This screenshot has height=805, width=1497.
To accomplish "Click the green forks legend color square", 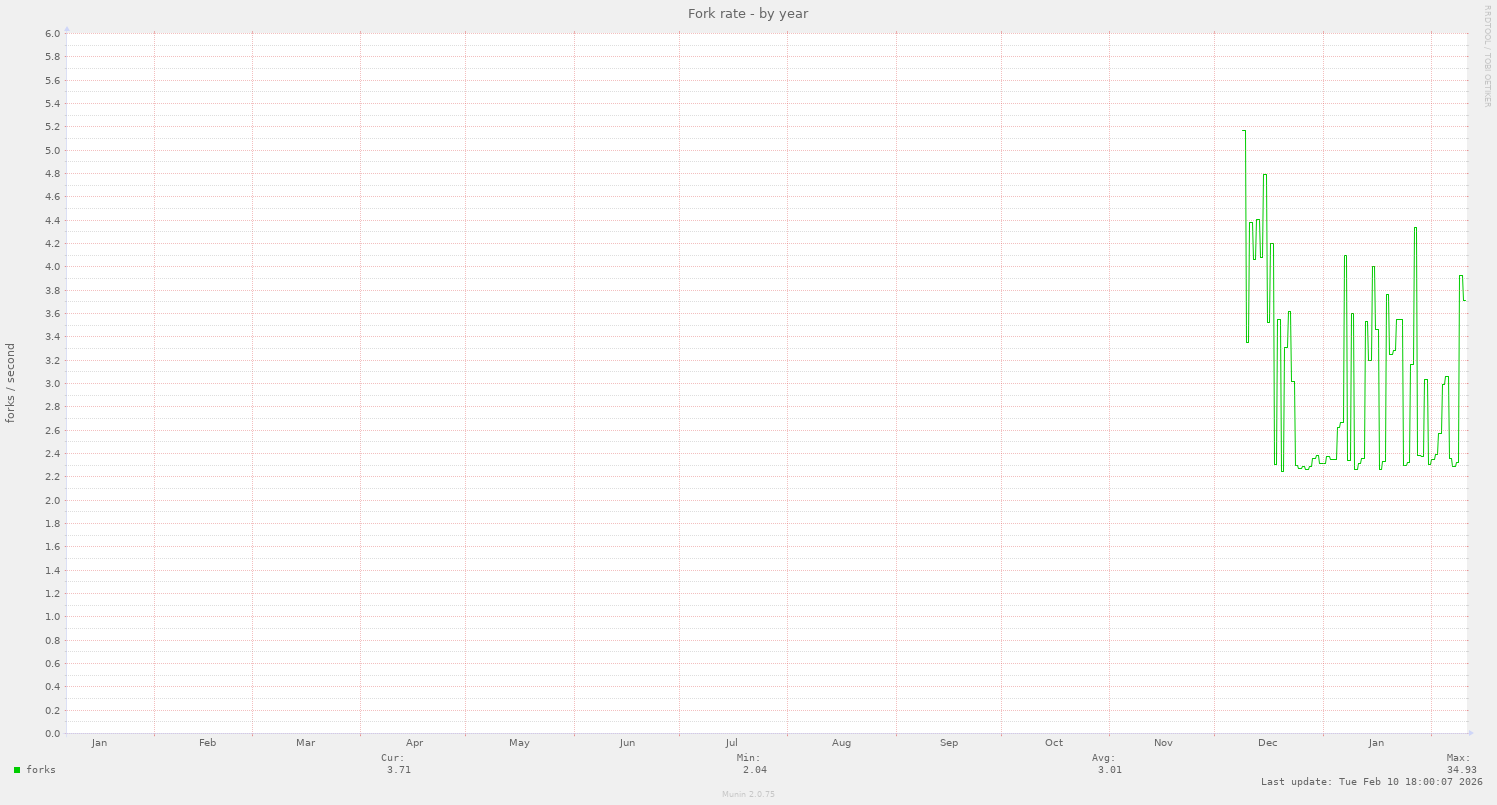I will [x=17, y=770].
